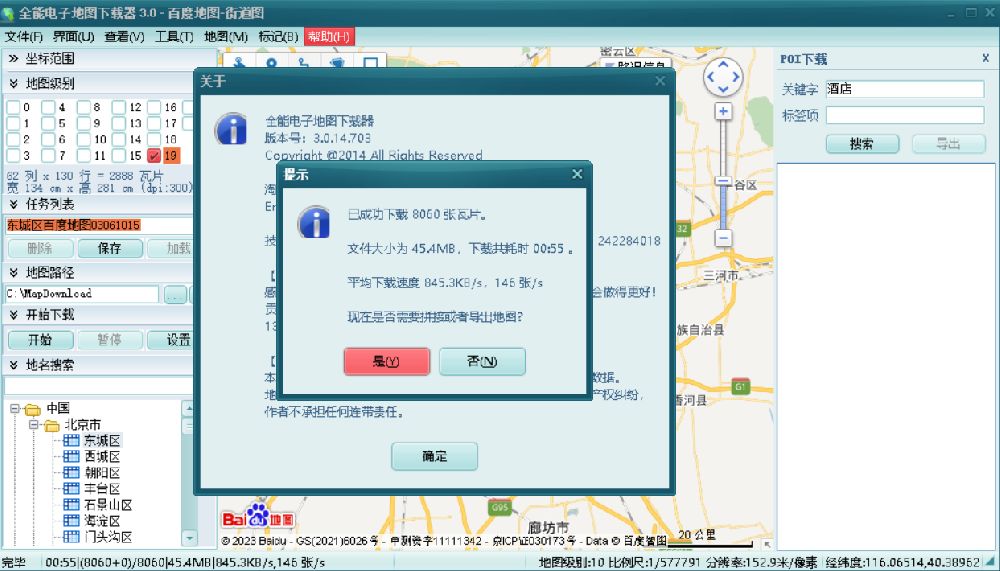
Task: Open the 查看(V) menu
Action: (124, 36)
